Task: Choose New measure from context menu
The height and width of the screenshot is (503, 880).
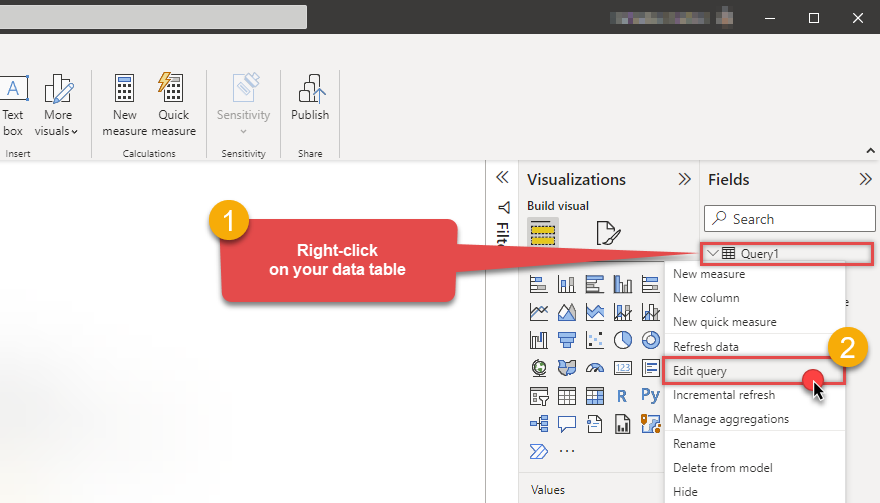Action: (x=754, y=274)
